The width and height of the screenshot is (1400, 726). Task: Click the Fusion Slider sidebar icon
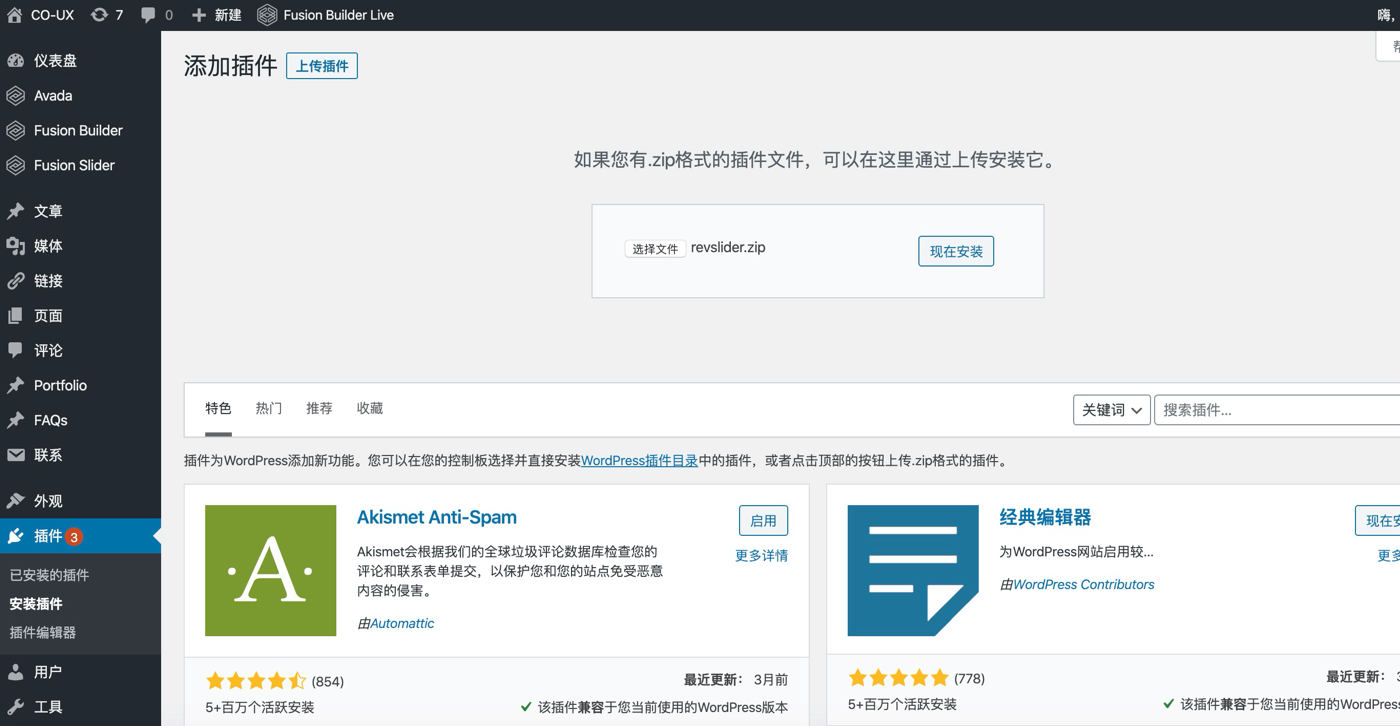tap(15, 166)
